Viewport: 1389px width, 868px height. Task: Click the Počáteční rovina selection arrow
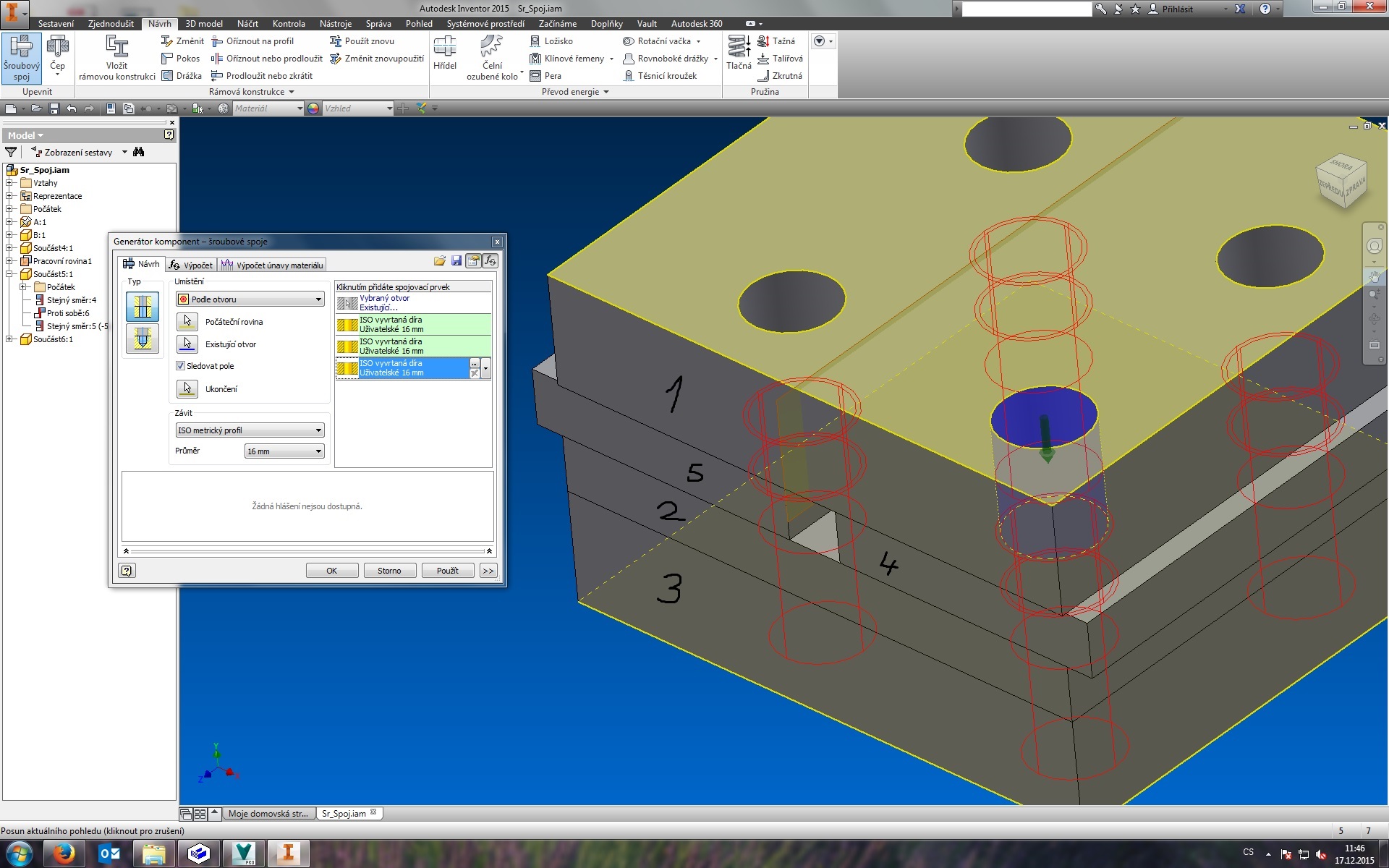pos(187,321)
